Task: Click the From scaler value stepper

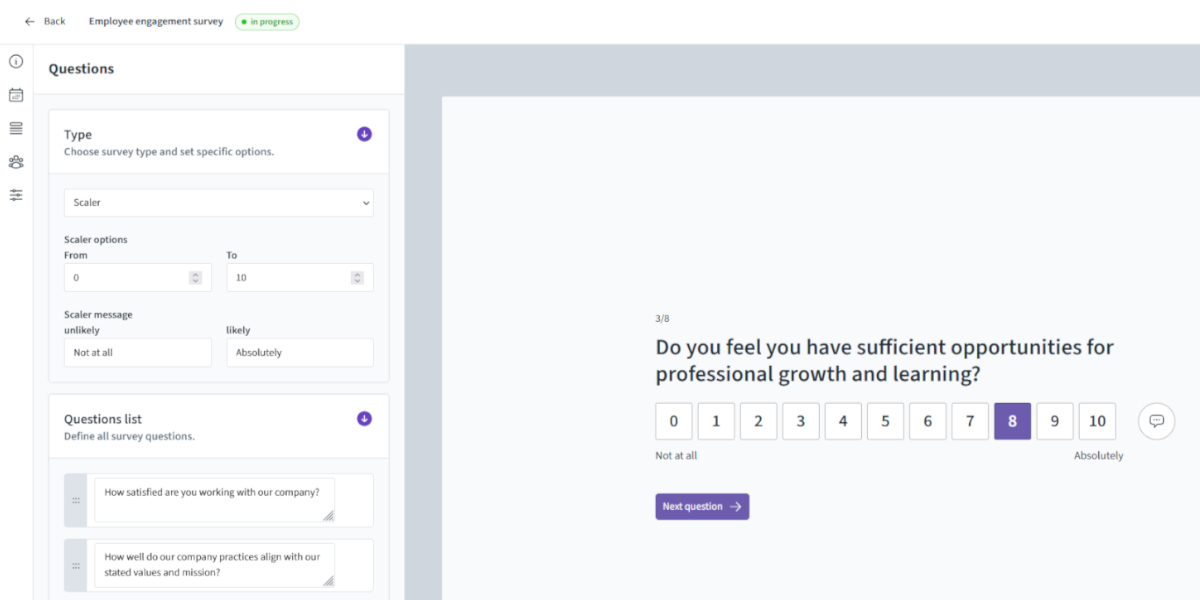Action: click(195, 278)
